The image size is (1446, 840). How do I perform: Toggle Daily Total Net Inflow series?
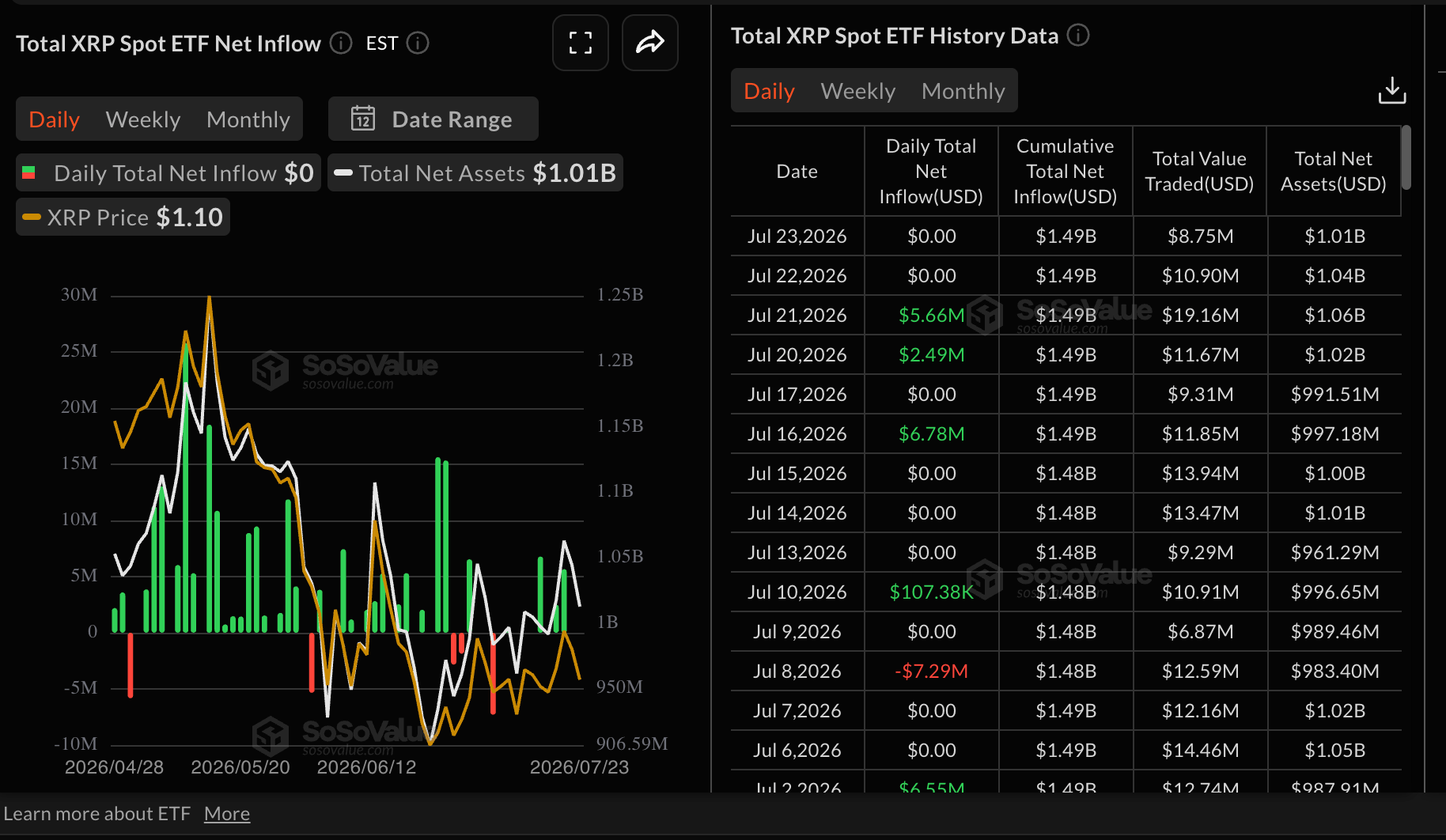168,172
